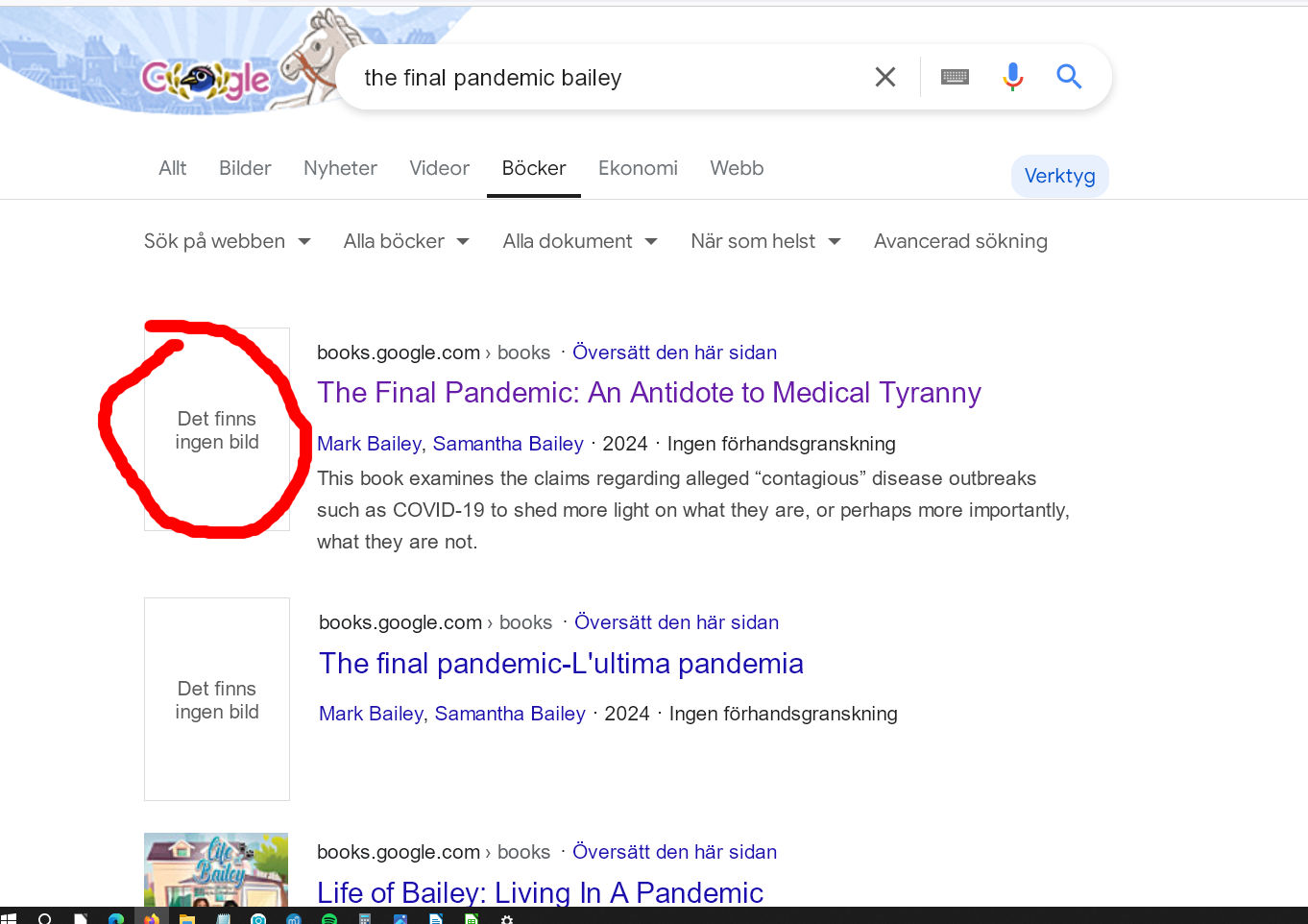Viewport: 1308px width, 924px height.
Task: Open the Nyheter tab
Action: pos(340,168)
